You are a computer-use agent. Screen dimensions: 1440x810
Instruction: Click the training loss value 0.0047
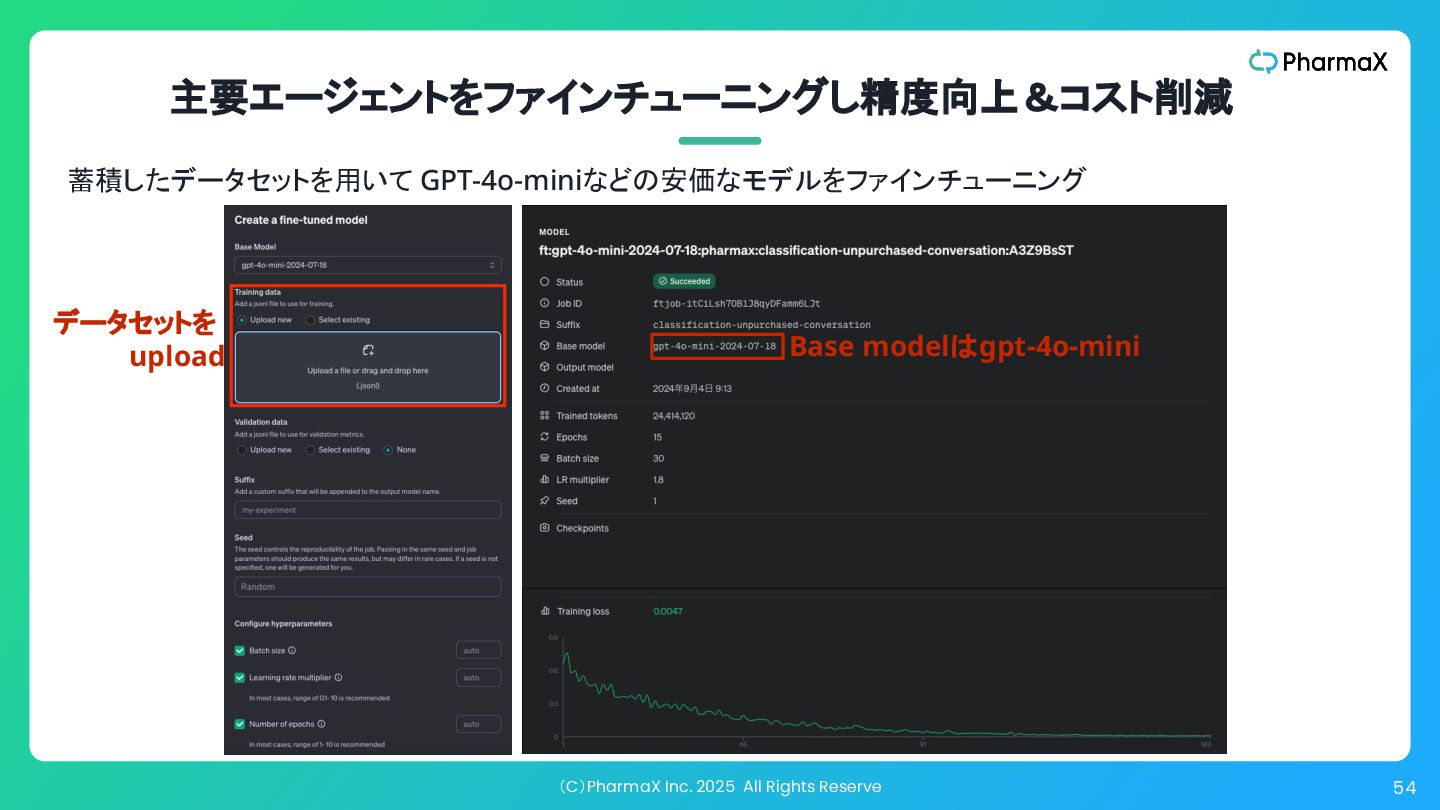tap(668, 611)
